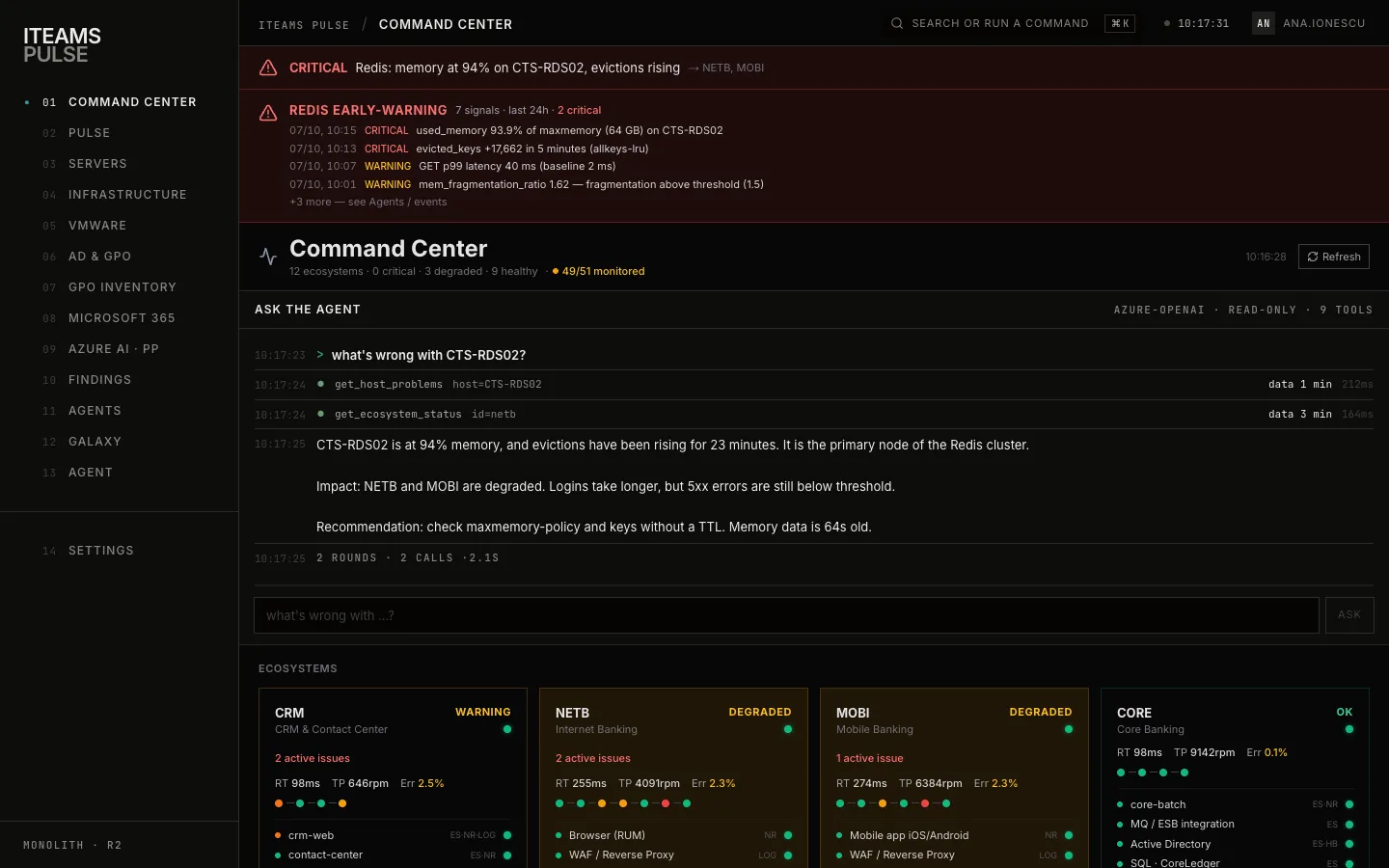1389x868 pixels.
Task: Open the NETB ecosystem card title
Action: tap(572, 713)
